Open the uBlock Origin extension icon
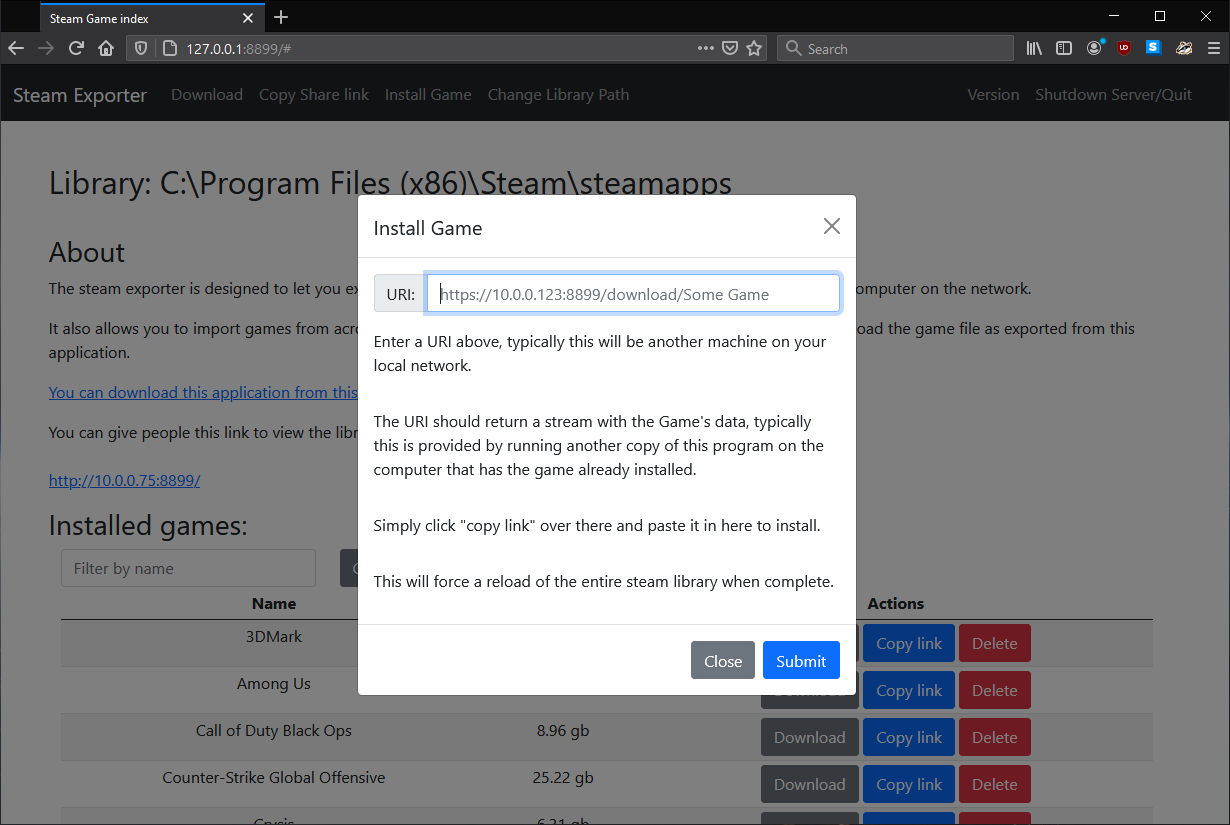Viewport: 1230px width, 825px height. click(x=1124, y=48)
